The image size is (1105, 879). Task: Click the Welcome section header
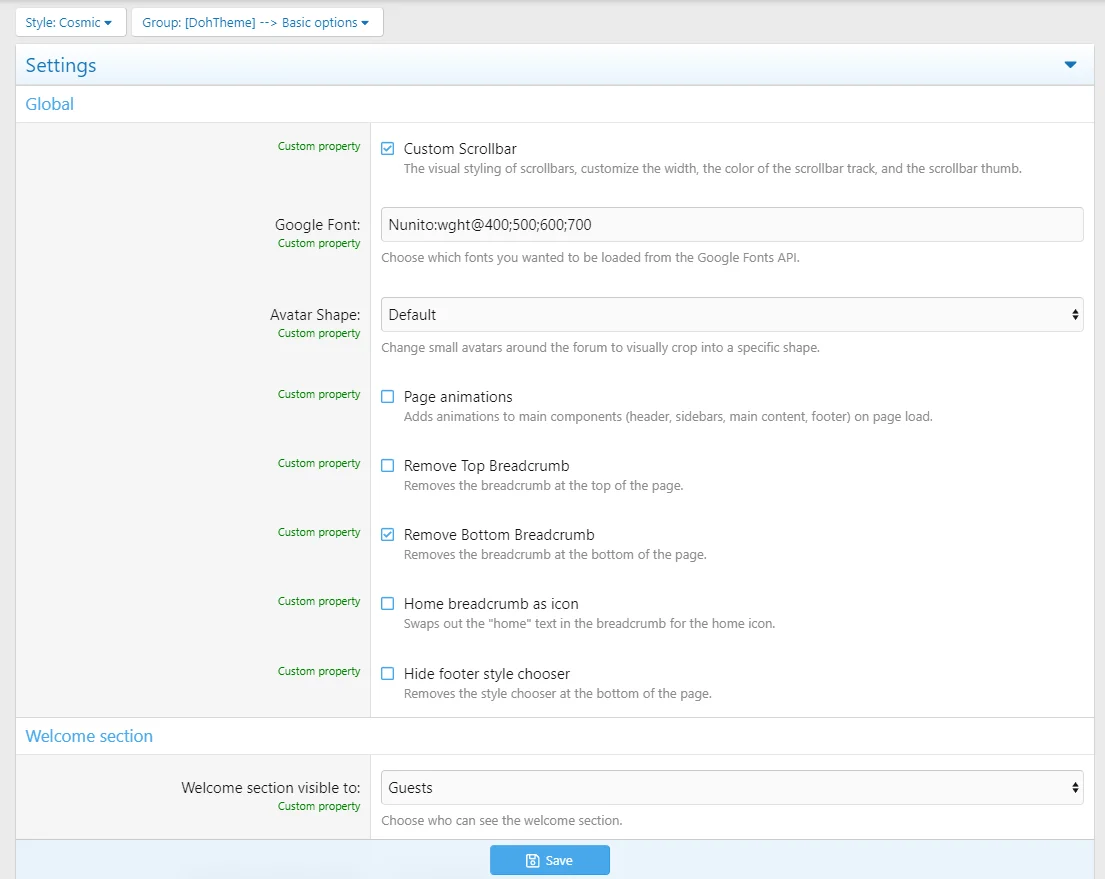tap(89, 736)
